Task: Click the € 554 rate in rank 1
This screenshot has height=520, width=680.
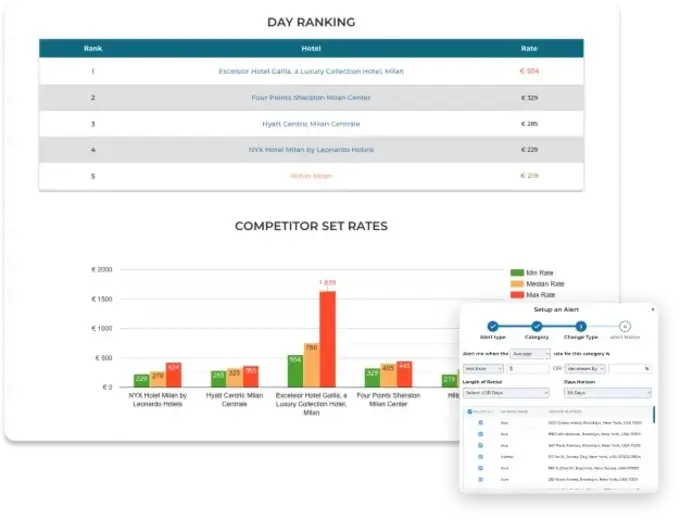Action: tap(529, 71)
